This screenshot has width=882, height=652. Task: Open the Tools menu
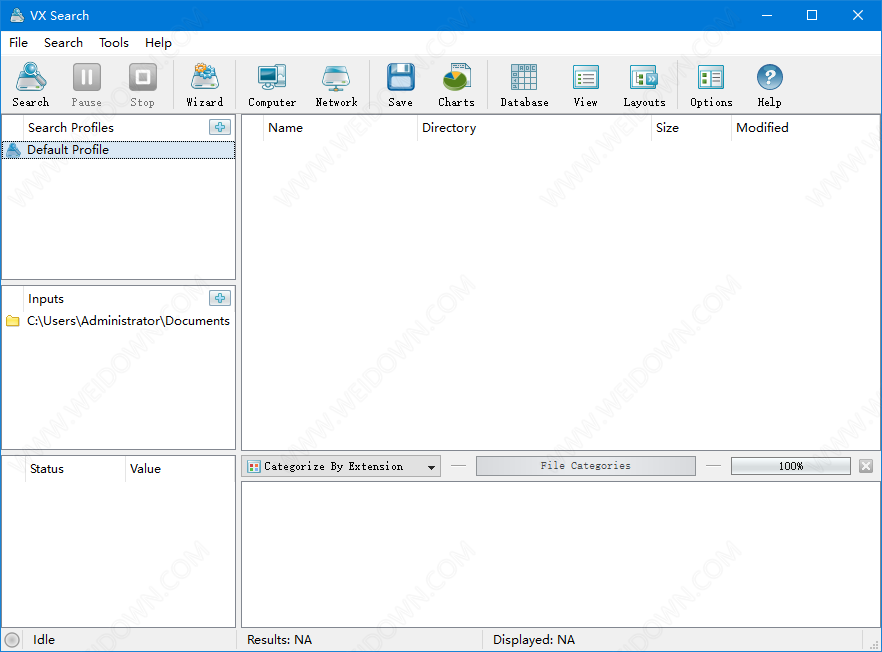[x=114, y=43]
